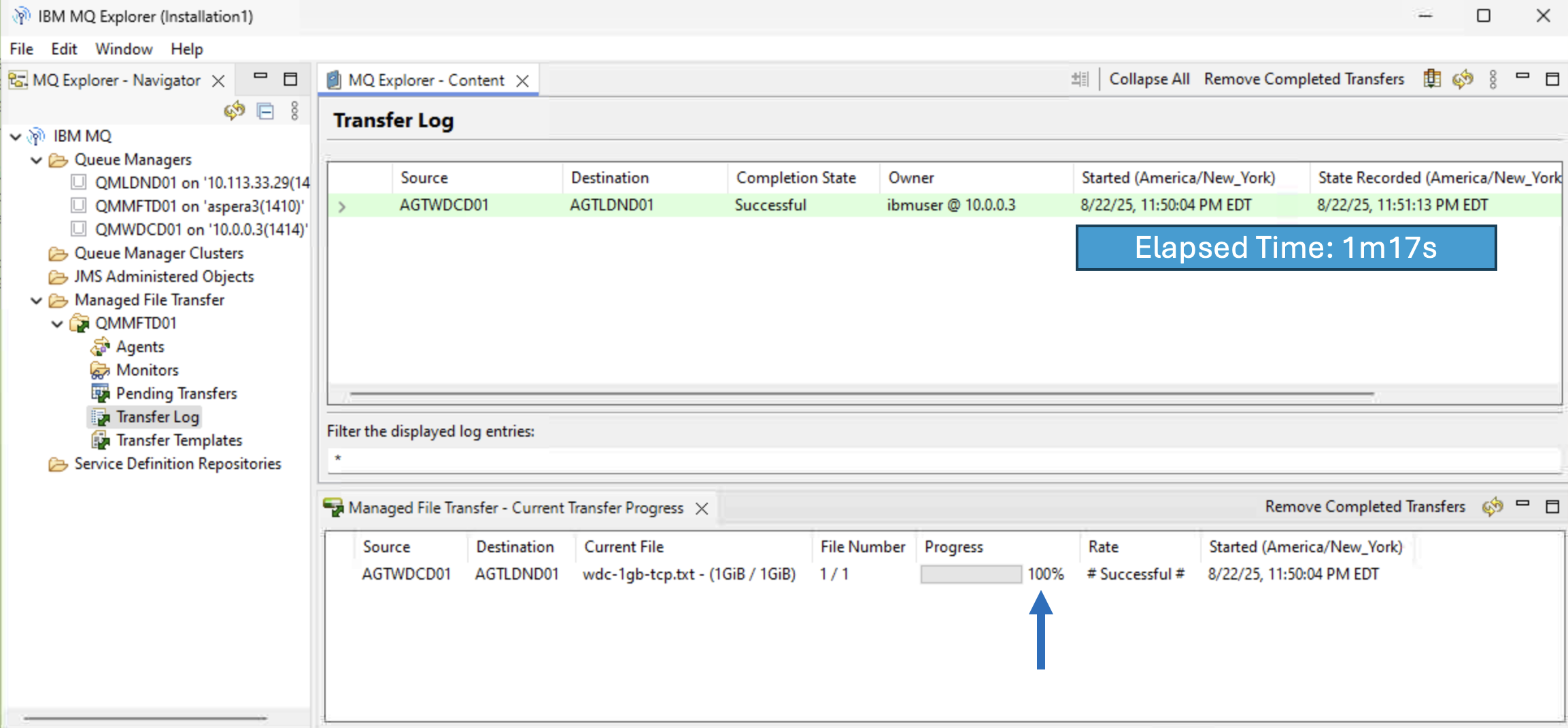Close the MQ Explorer - Content view
This screenshot has height=728, width=1568.
pyautogui.click(x=522, y=81)
